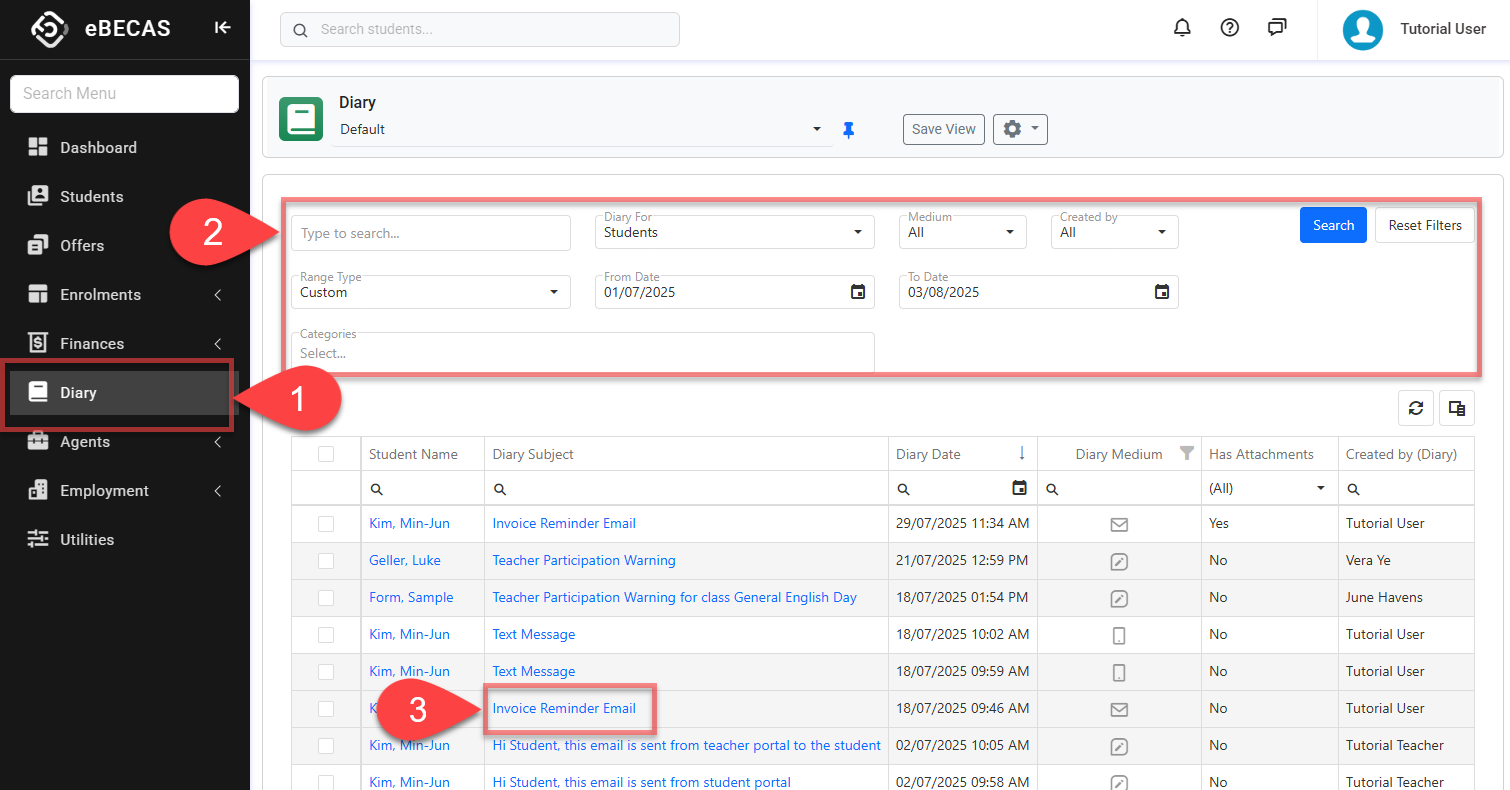Click the refresh grid icon
This screenshot has width=1510, height=790.
tap(1416, 408)
